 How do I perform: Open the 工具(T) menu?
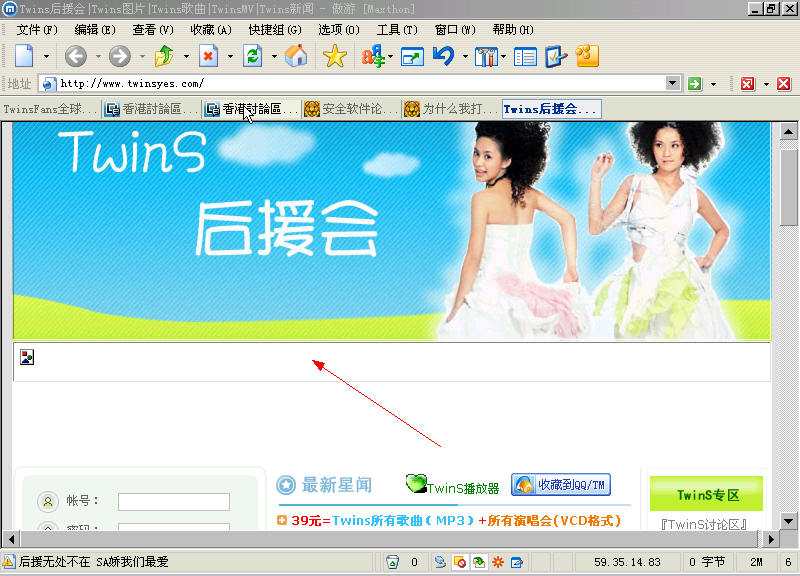[397, 30]
